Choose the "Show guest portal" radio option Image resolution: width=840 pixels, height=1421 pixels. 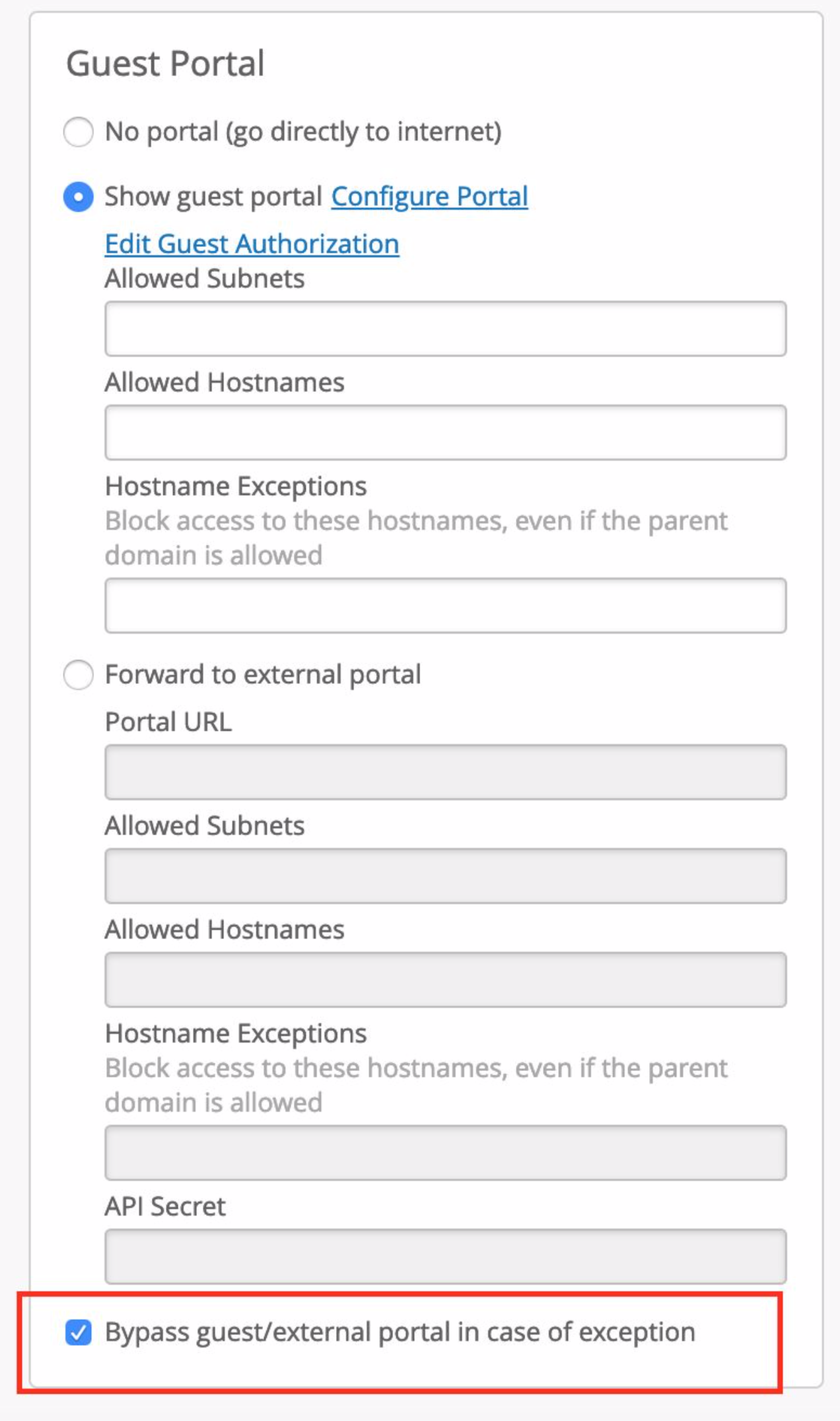(78, 197)
